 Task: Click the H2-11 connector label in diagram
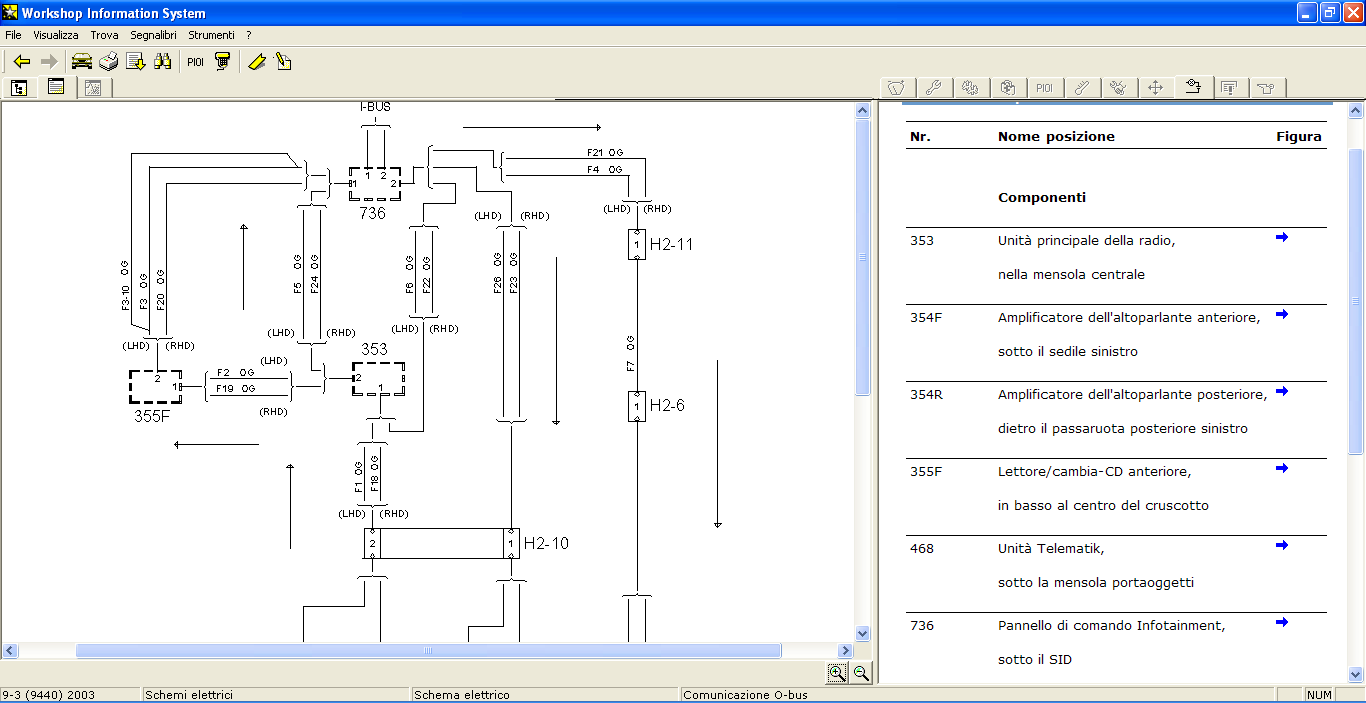[671, 243]
